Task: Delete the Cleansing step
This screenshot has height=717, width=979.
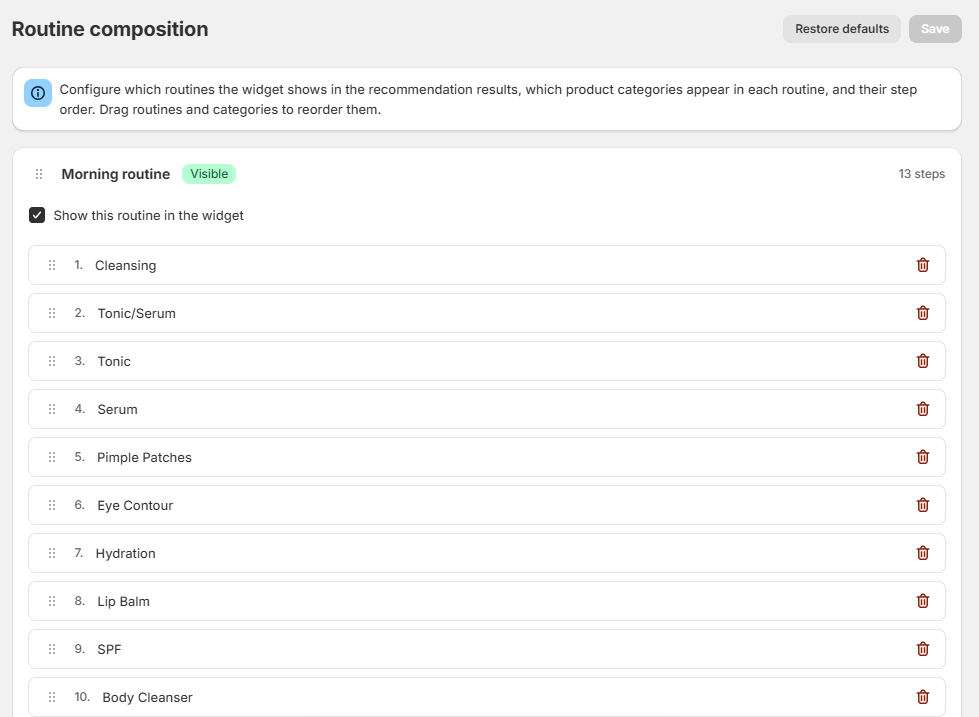Action: click(923, 265)
